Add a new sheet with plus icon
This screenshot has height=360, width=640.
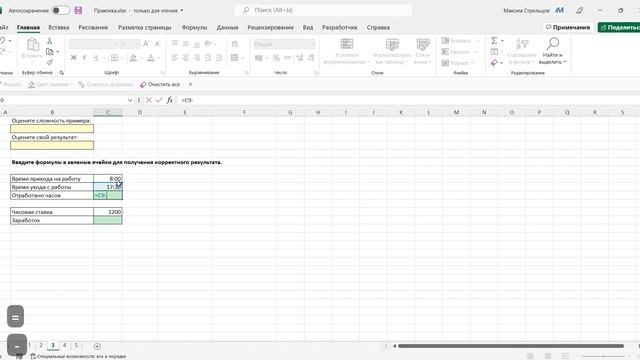(97, 346)
